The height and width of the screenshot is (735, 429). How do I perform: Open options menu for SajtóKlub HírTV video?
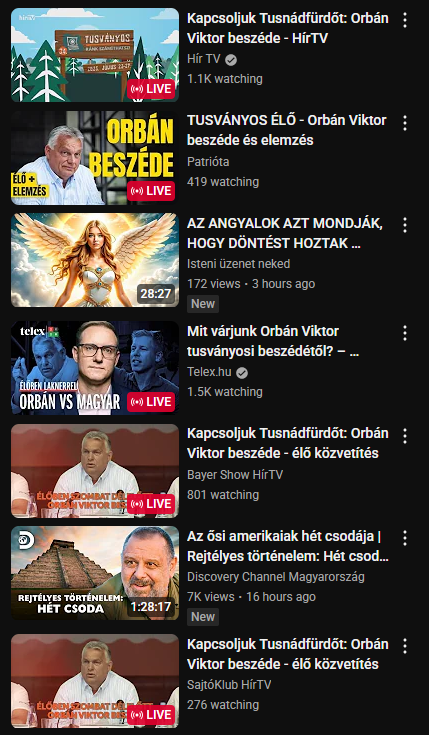pos(405,646)
